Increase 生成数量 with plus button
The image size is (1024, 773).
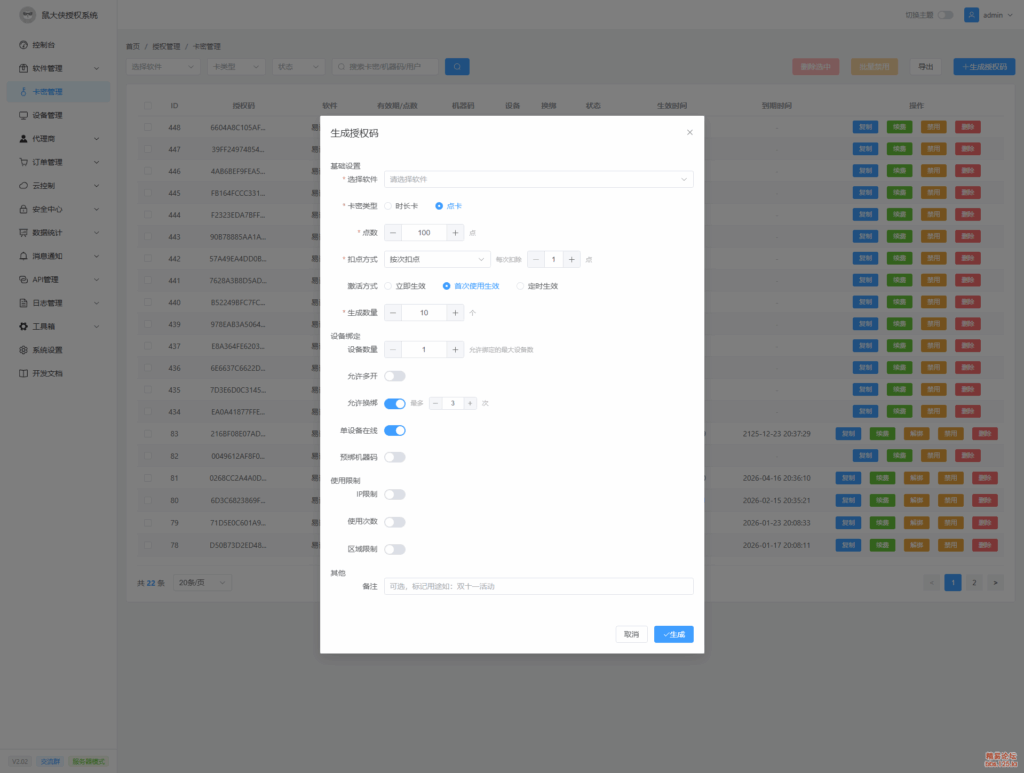(456, 313)
